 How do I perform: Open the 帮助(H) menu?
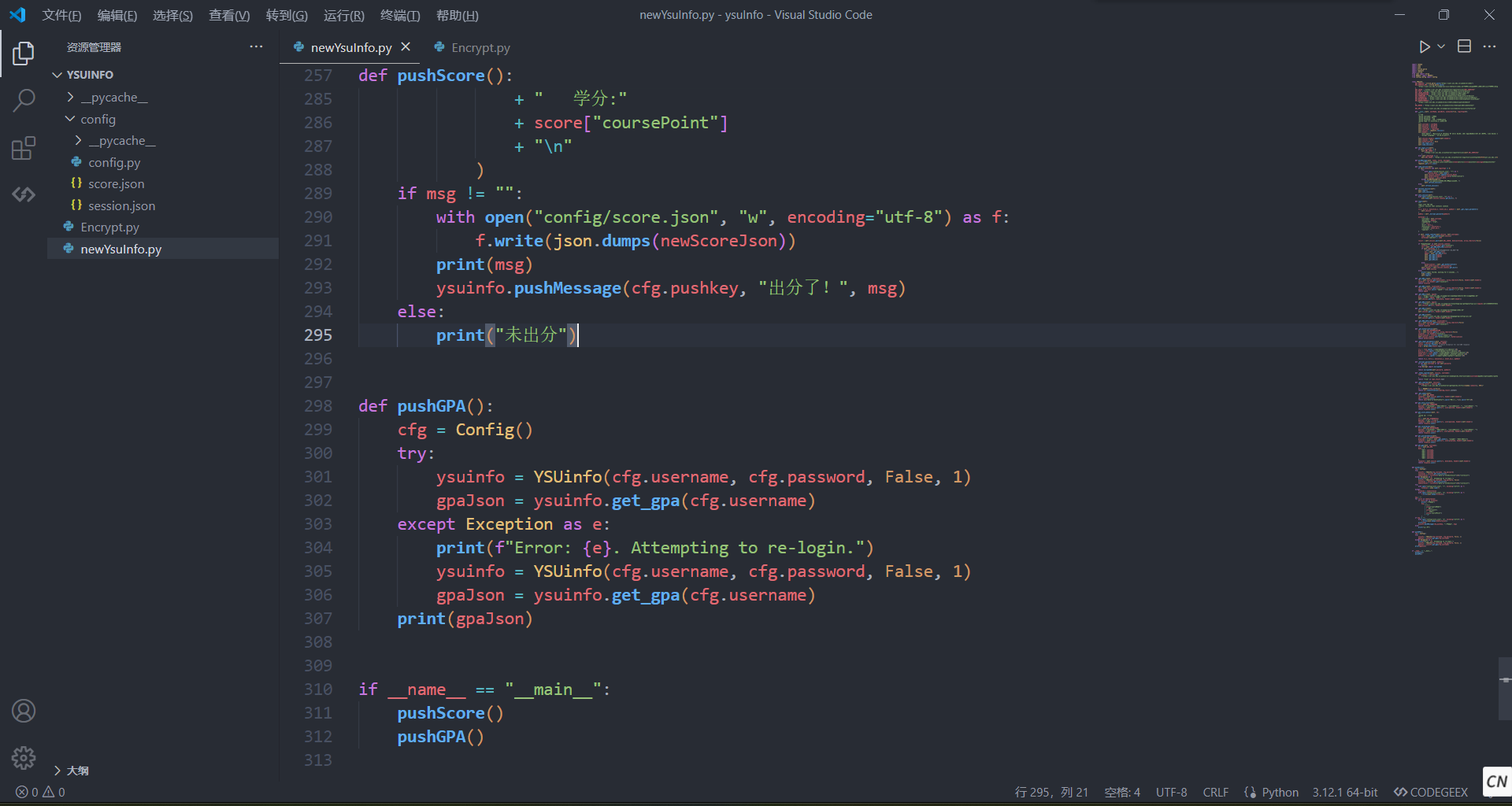[458, 15]
